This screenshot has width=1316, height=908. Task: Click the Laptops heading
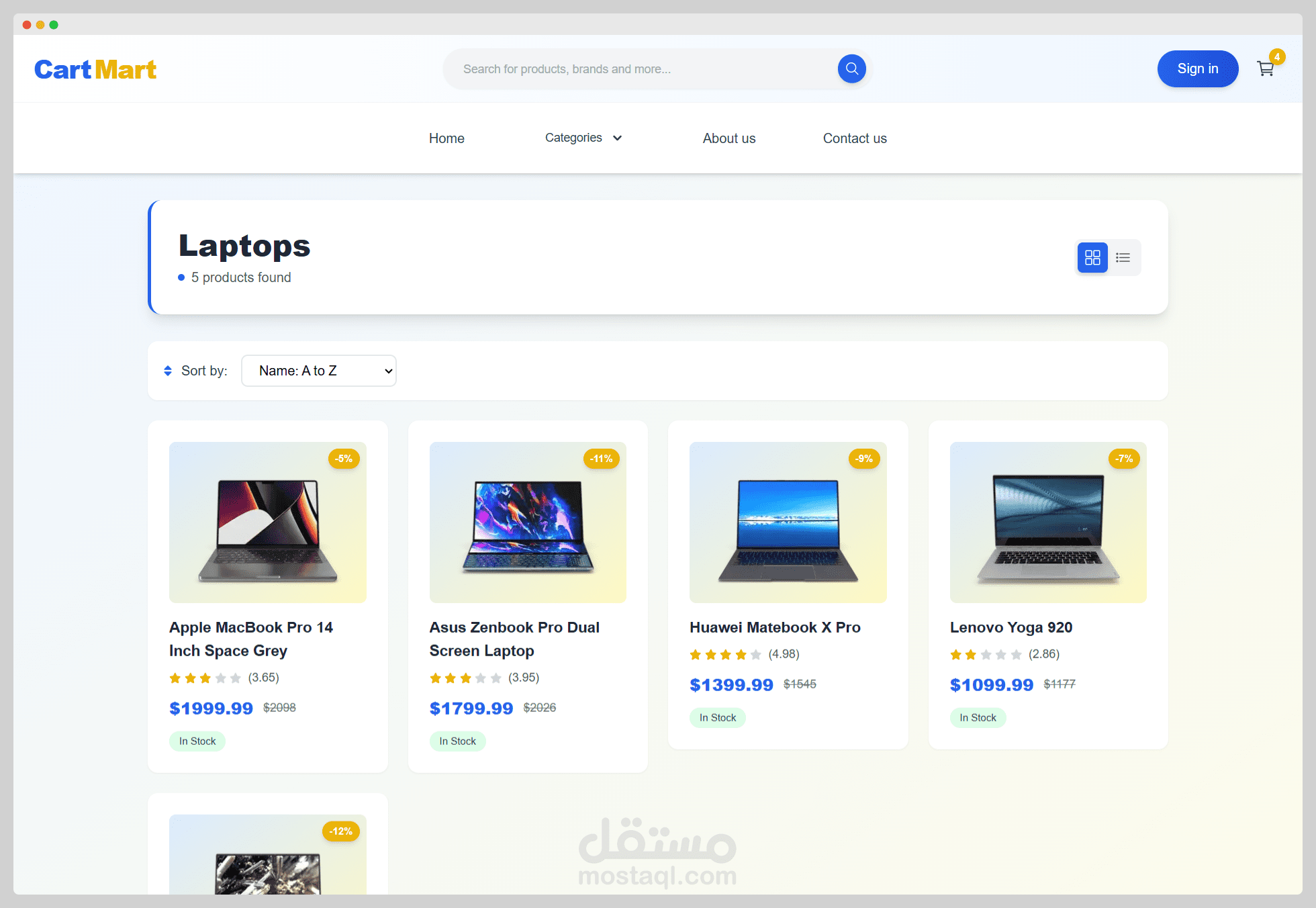(244, 246)
